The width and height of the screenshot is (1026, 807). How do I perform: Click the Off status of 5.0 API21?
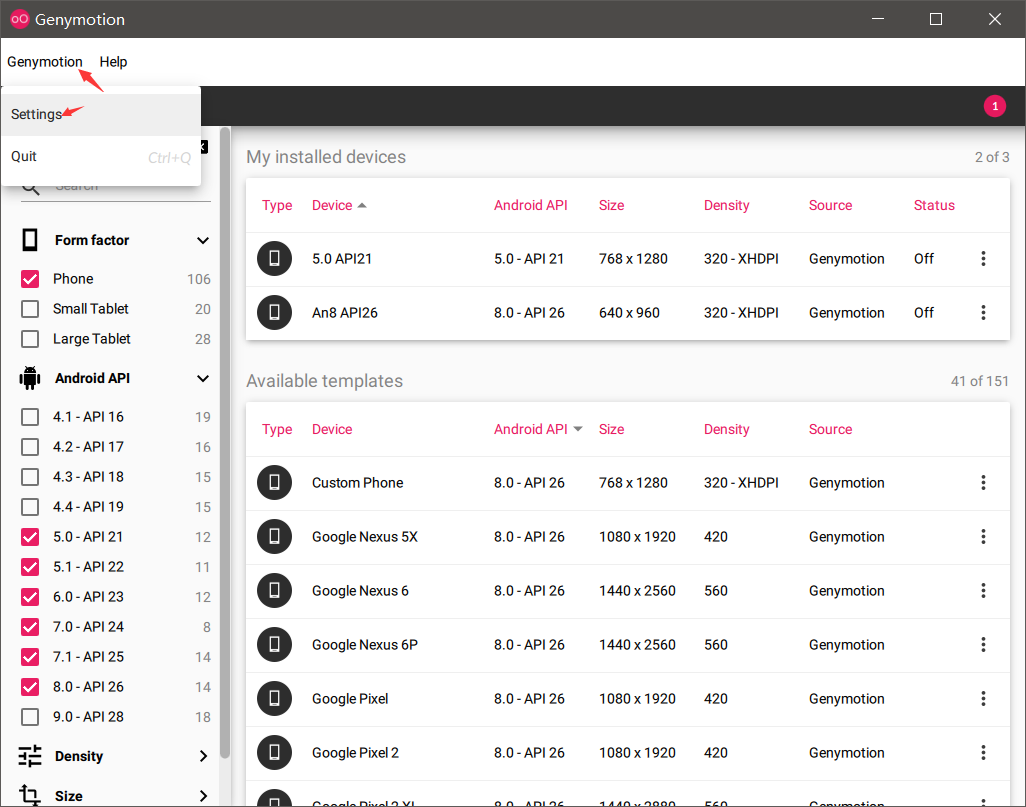tap(924, 259)
